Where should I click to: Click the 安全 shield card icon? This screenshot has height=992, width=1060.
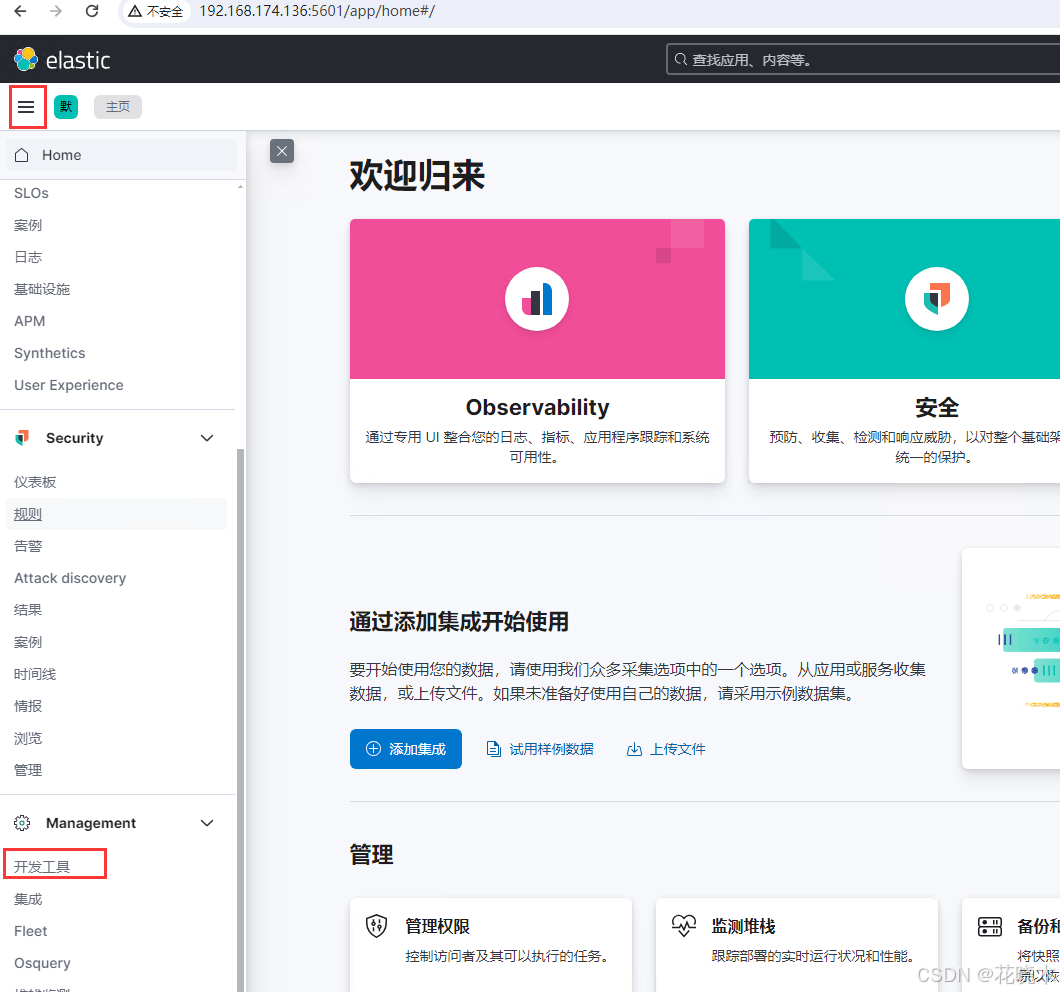pos(936,299)
